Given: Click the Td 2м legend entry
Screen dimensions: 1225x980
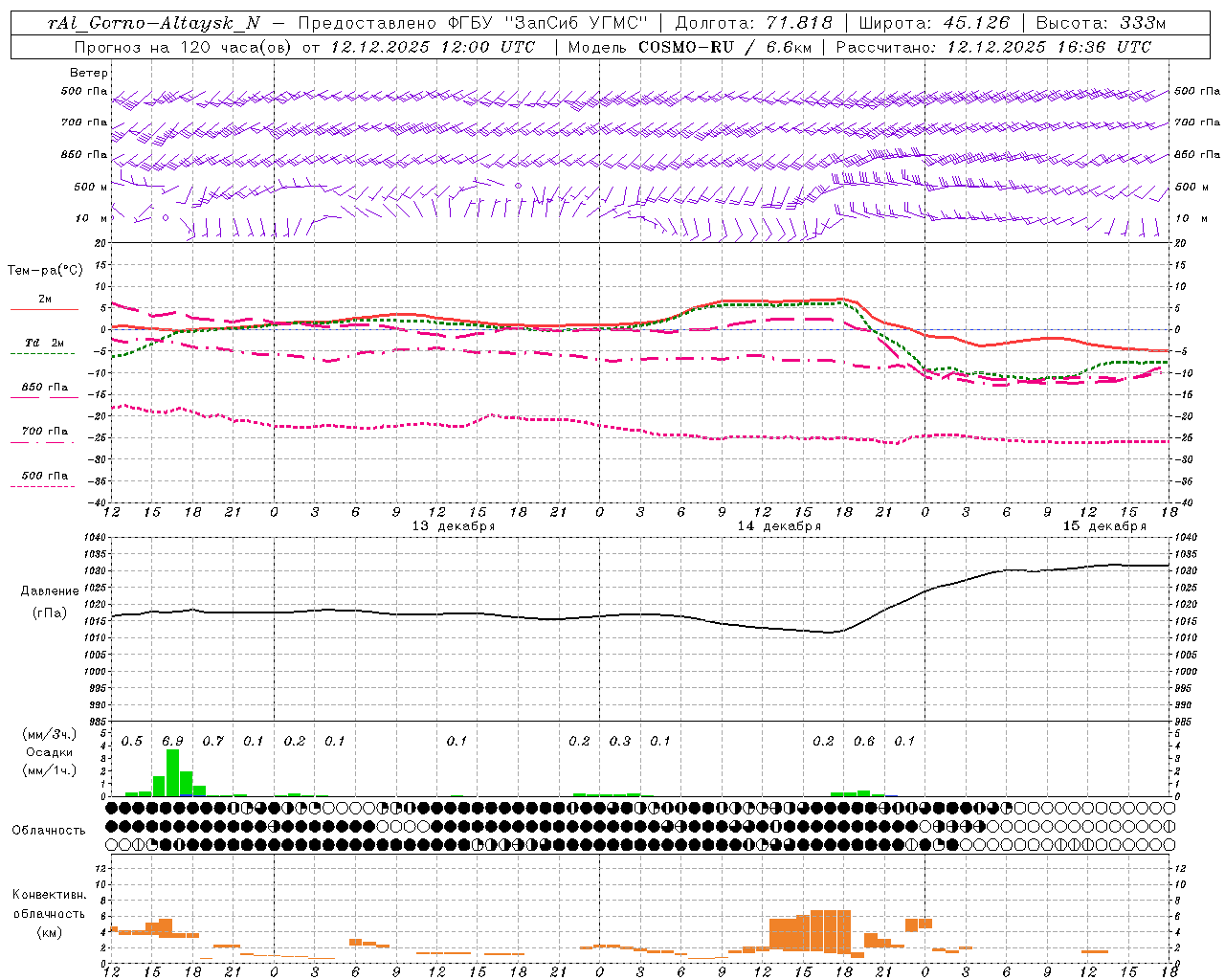Looking at the screenshot, I should pos(44,343).
